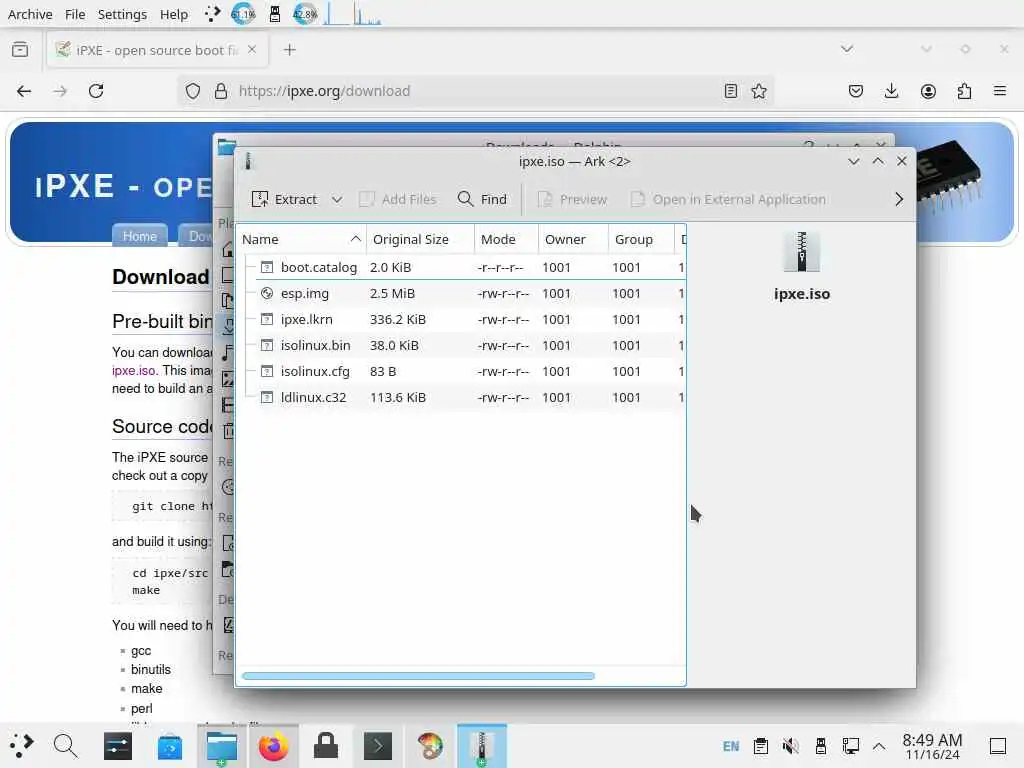Screen dimensions: 1024x768
Task: Switch to Ark archive in taskbar
Action: click(x=482, y=746)
